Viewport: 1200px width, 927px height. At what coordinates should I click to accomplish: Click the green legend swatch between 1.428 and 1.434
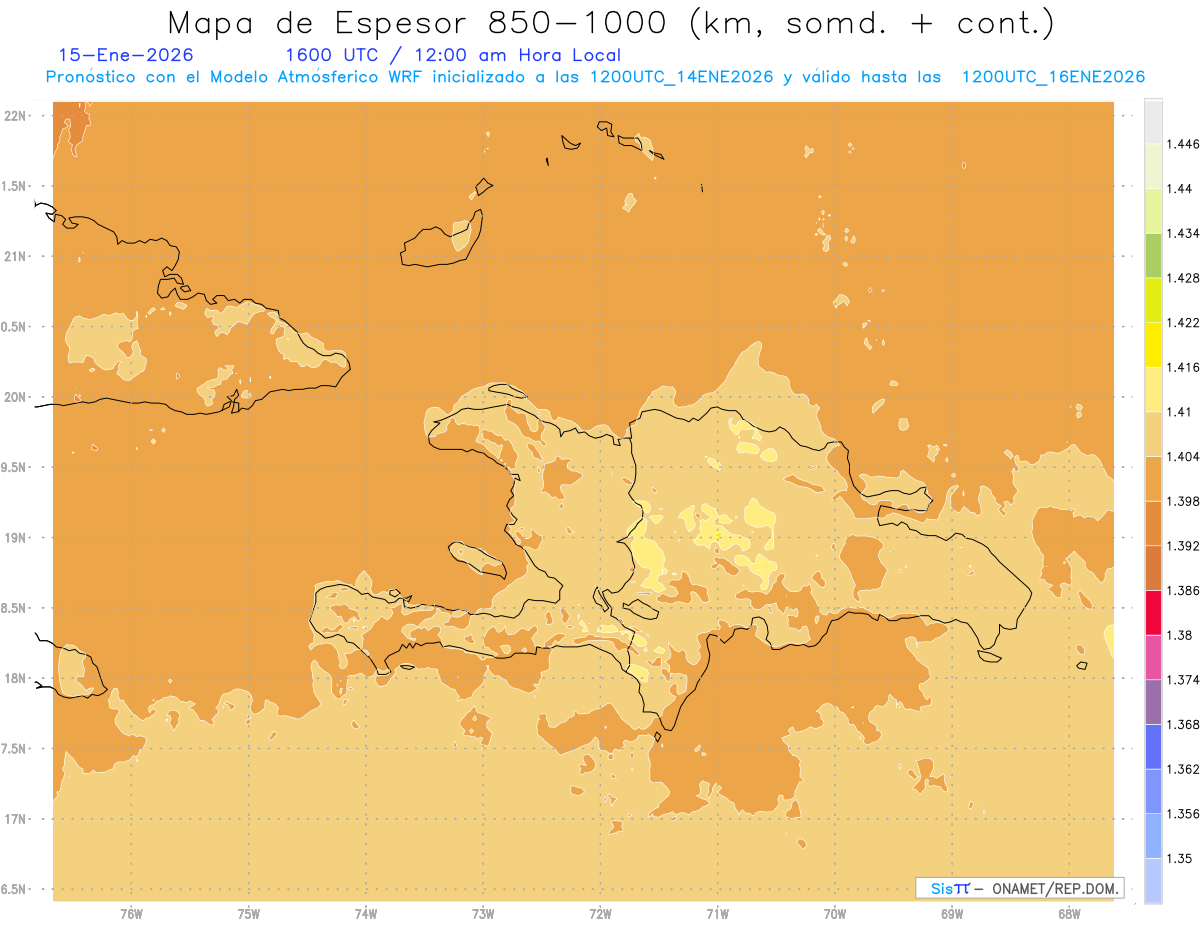click(1153, 255)
